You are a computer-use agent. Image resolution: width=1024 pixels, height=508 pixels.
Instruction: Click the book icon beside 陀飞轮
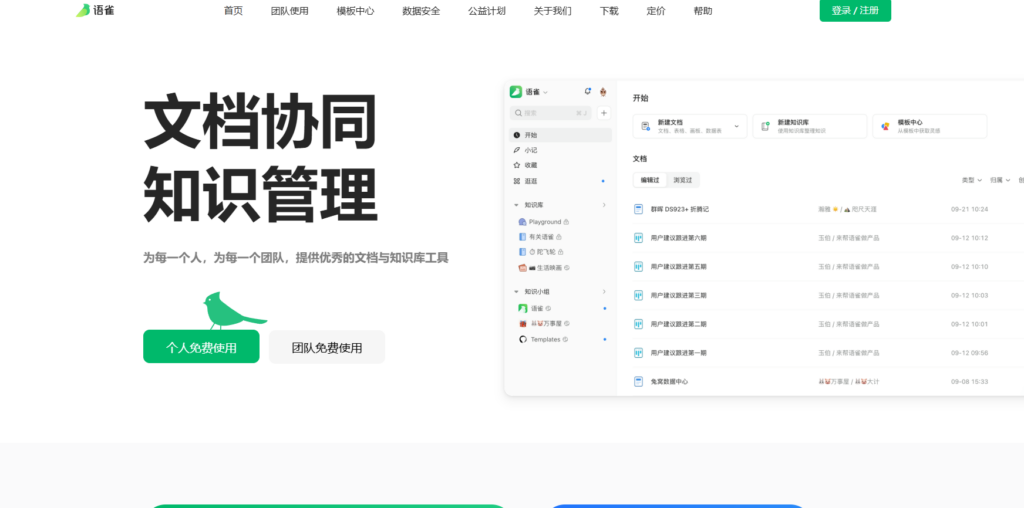[x=522, y=252]
